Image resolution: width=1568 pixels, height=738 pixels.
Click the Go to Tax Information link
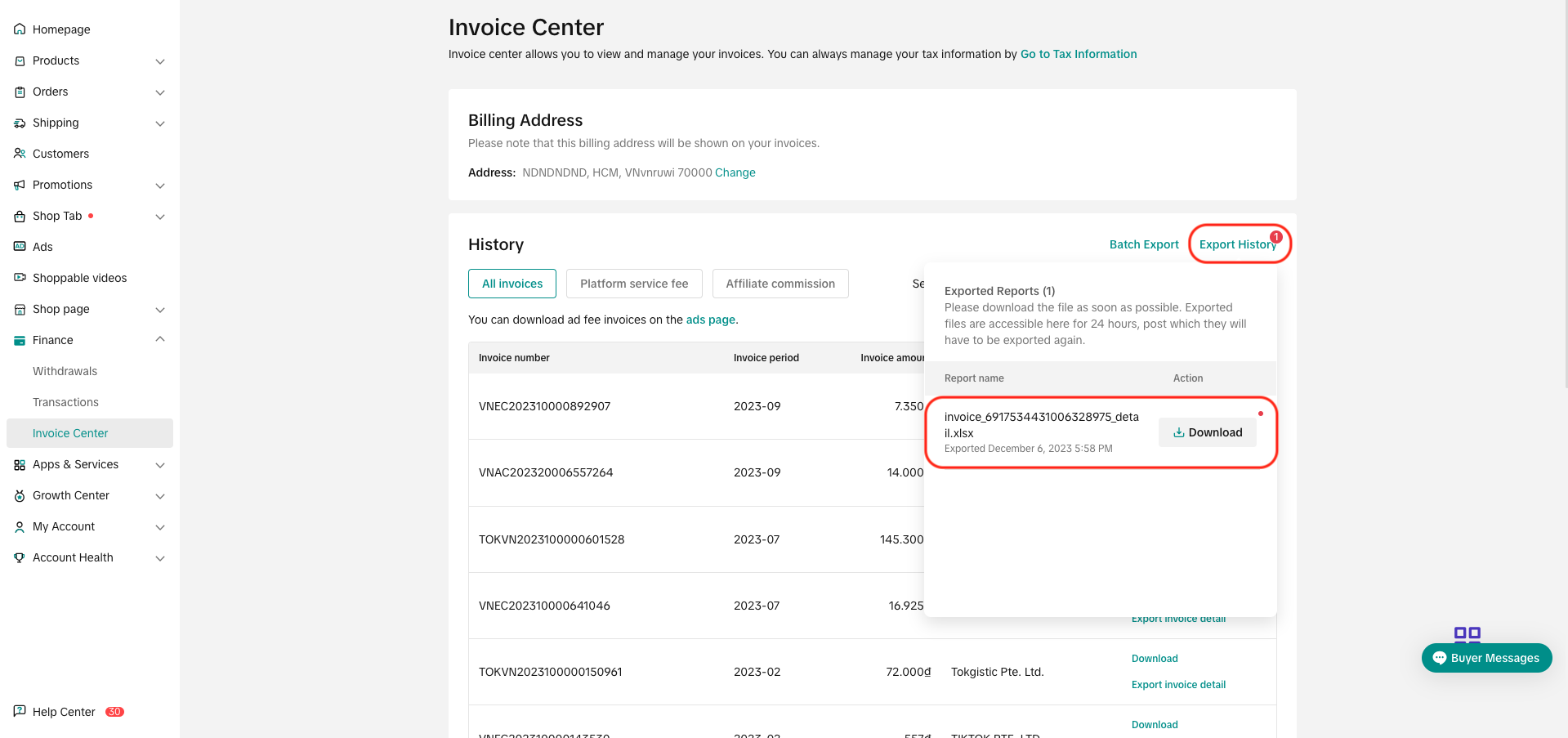click(1078, 54)
